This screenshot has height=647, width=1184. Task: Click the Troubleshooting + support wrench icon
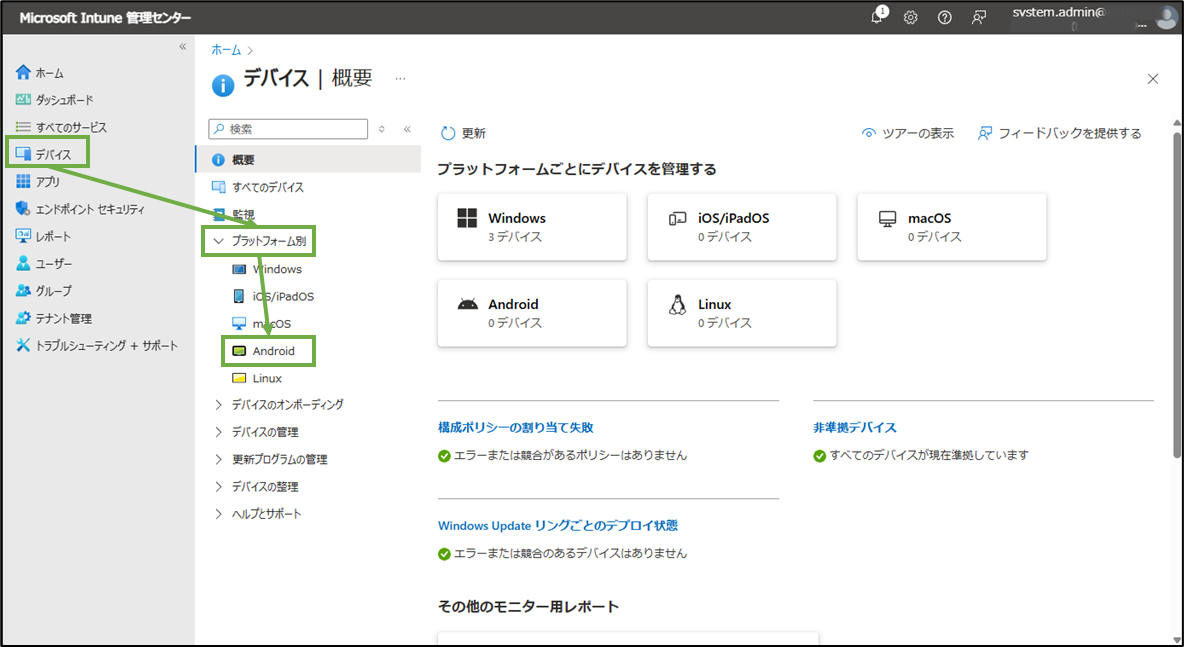(x=23, y=345)
